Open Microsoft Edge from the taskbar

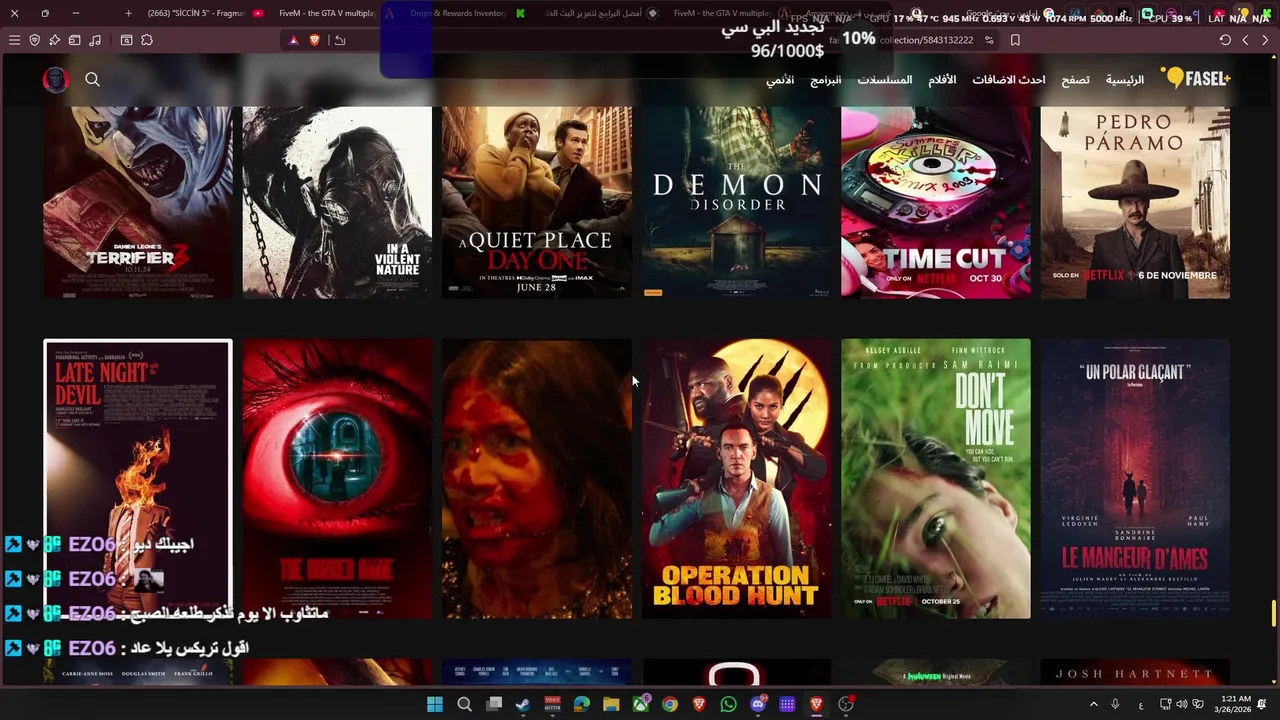pos(582,704)
